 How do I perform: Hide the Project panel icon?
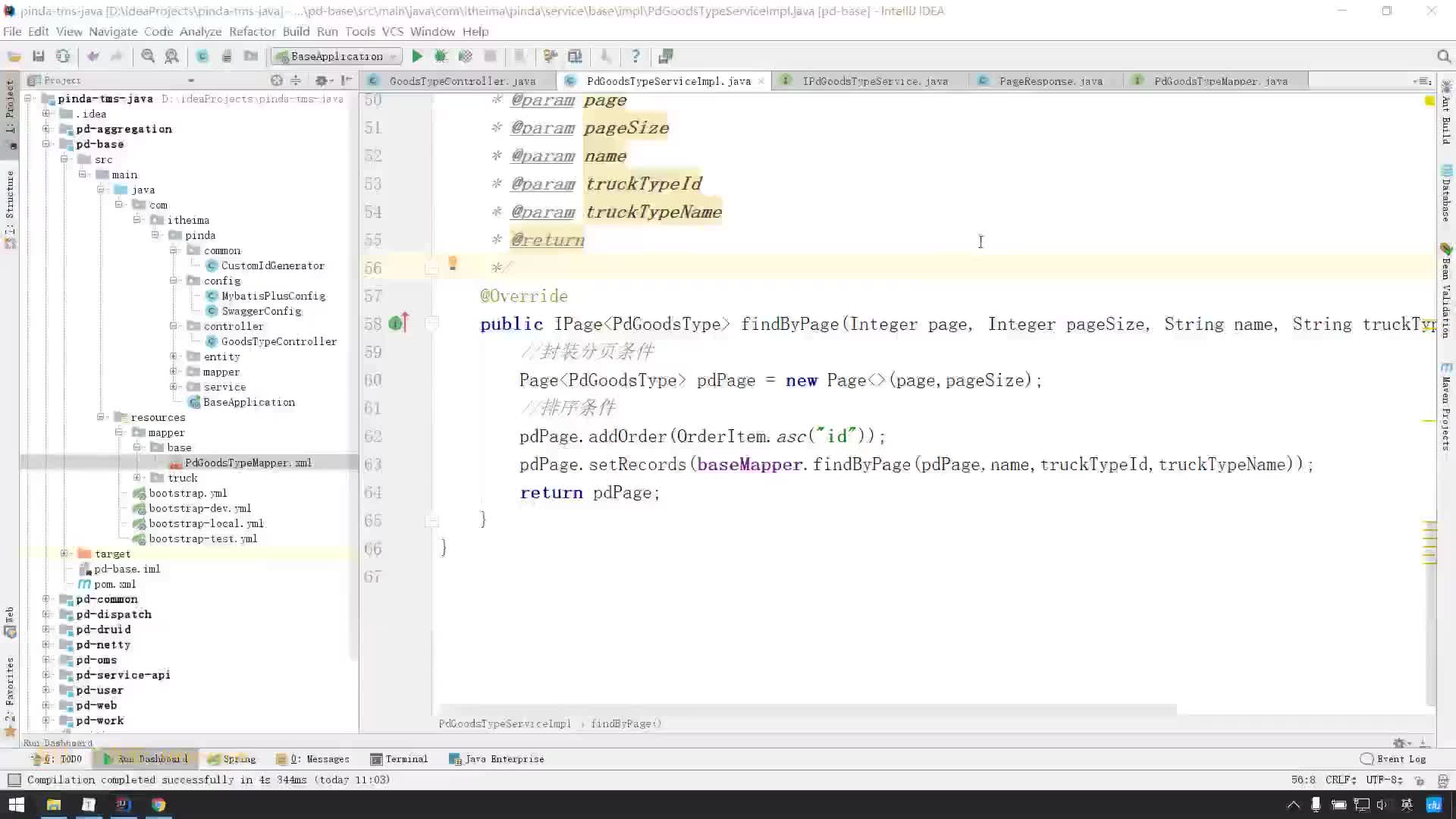pyautogui.click(x=347, y=80)
